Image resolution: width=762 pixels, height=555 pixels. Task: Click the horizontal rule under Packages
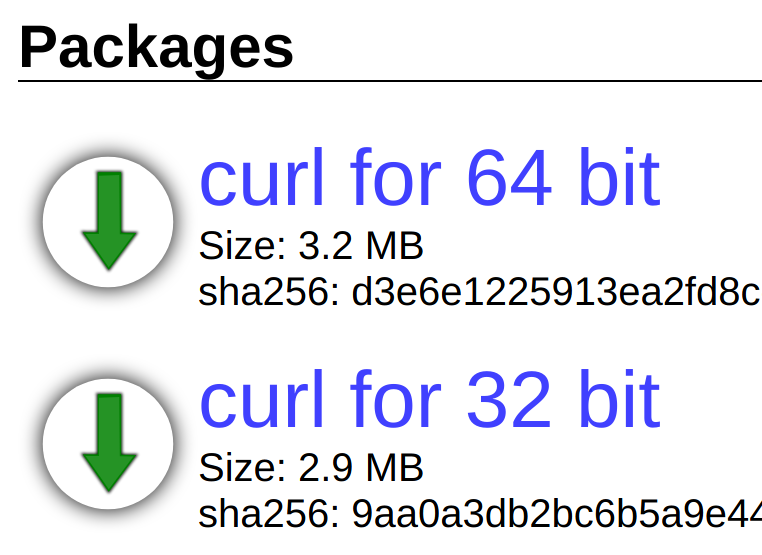(390, 81)
